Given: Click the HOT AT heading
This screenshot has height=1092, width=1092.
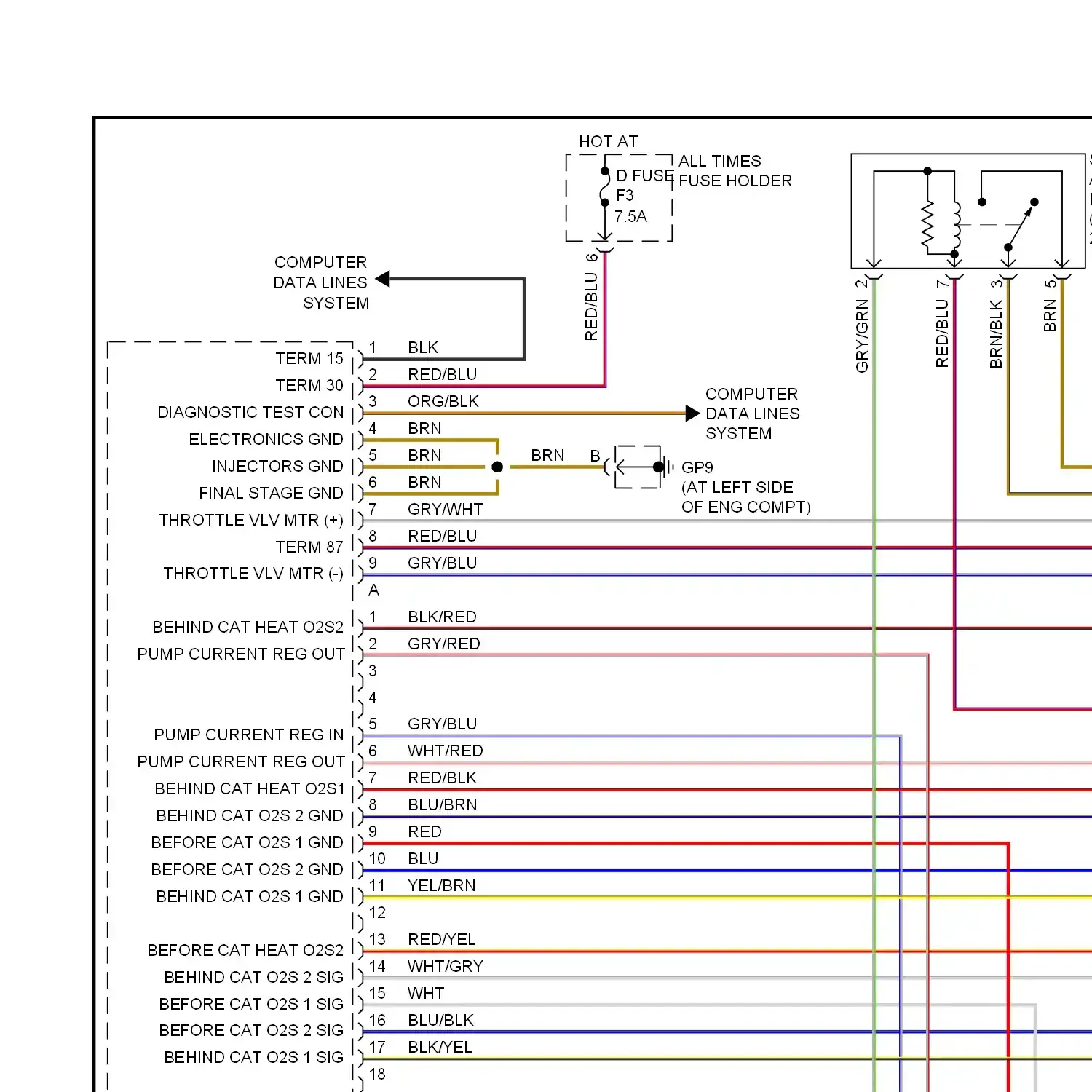Looking at the screenshot, I should click(x=609, y=142).
